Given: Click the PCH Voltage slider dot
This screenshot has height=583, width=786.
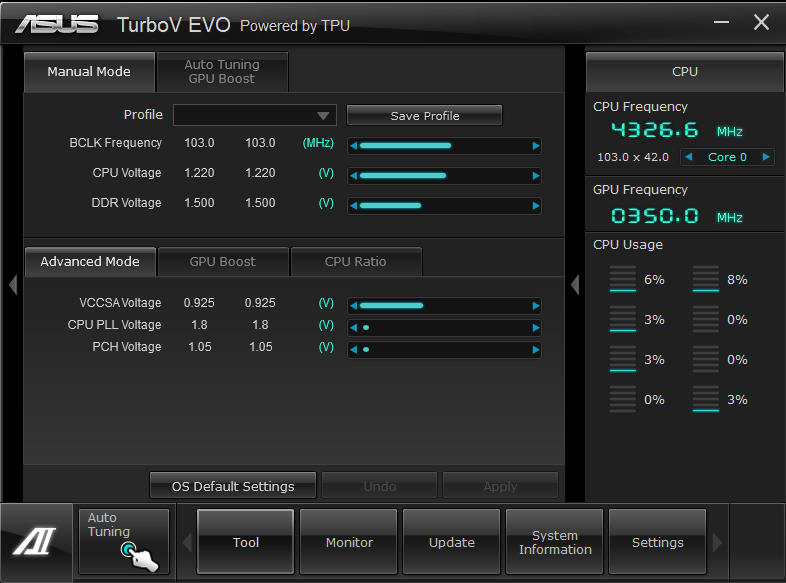Looking at the screenshot, I should (x=366, y=350).
